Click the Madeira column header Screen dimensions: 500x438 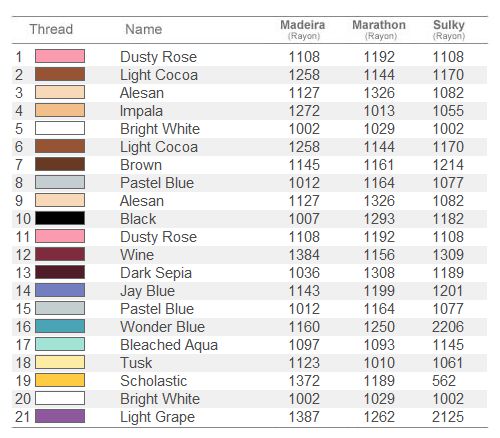coord(303,29)
